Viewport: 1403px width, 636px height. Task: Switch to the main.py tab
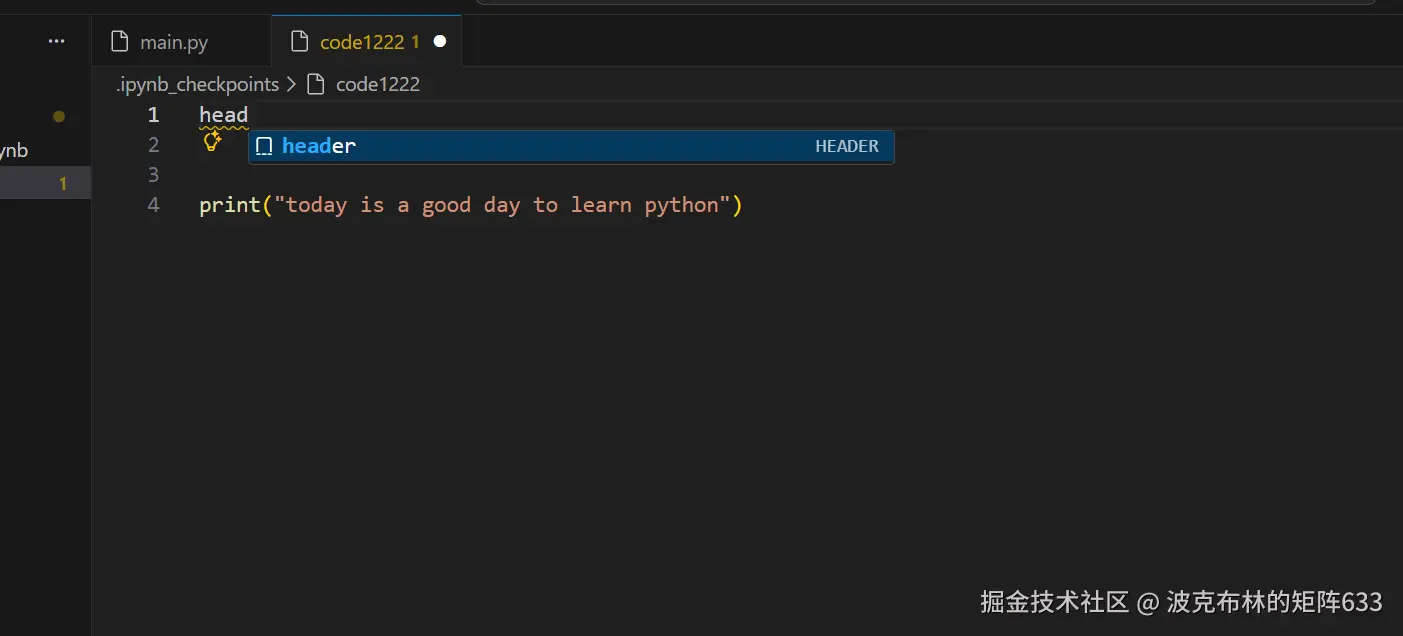pyautogui.click(x=174, y=42)
